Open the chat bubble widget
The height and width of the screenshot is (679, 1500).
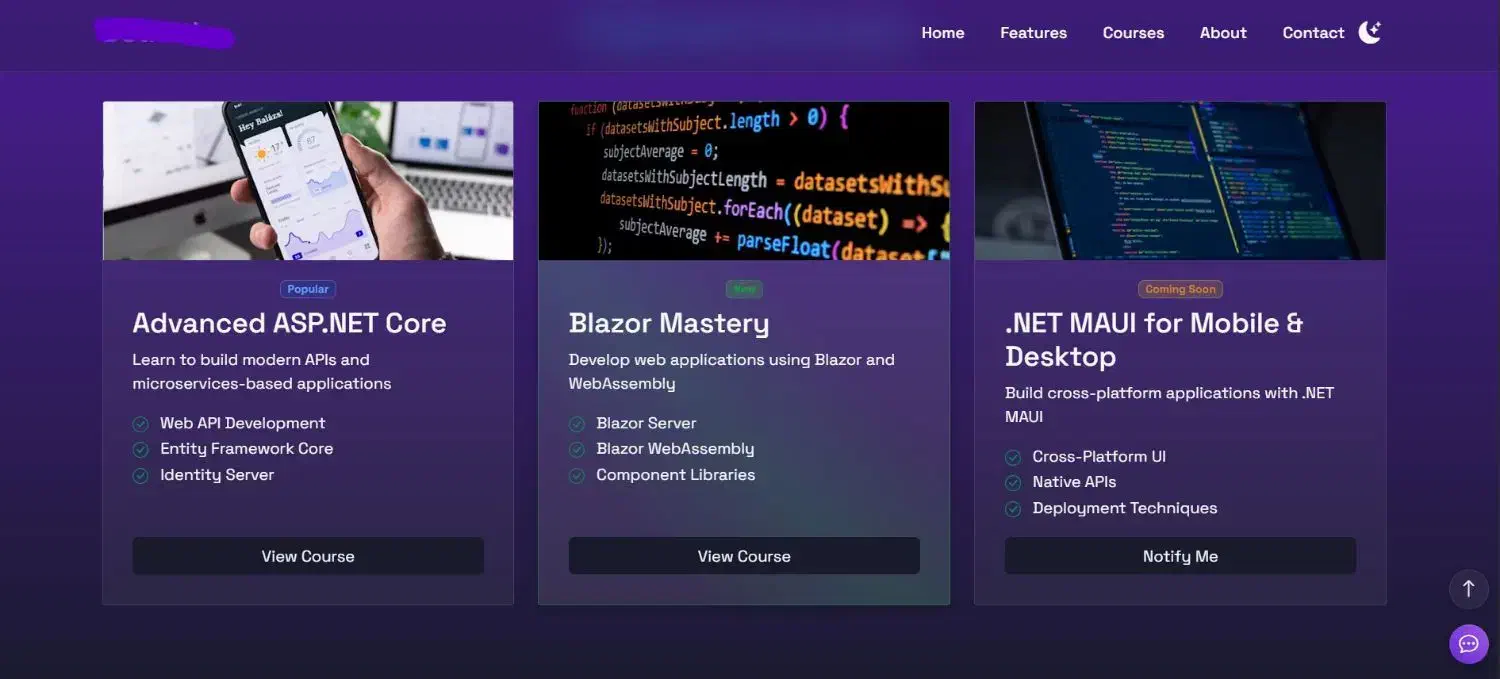(1468, 644)
